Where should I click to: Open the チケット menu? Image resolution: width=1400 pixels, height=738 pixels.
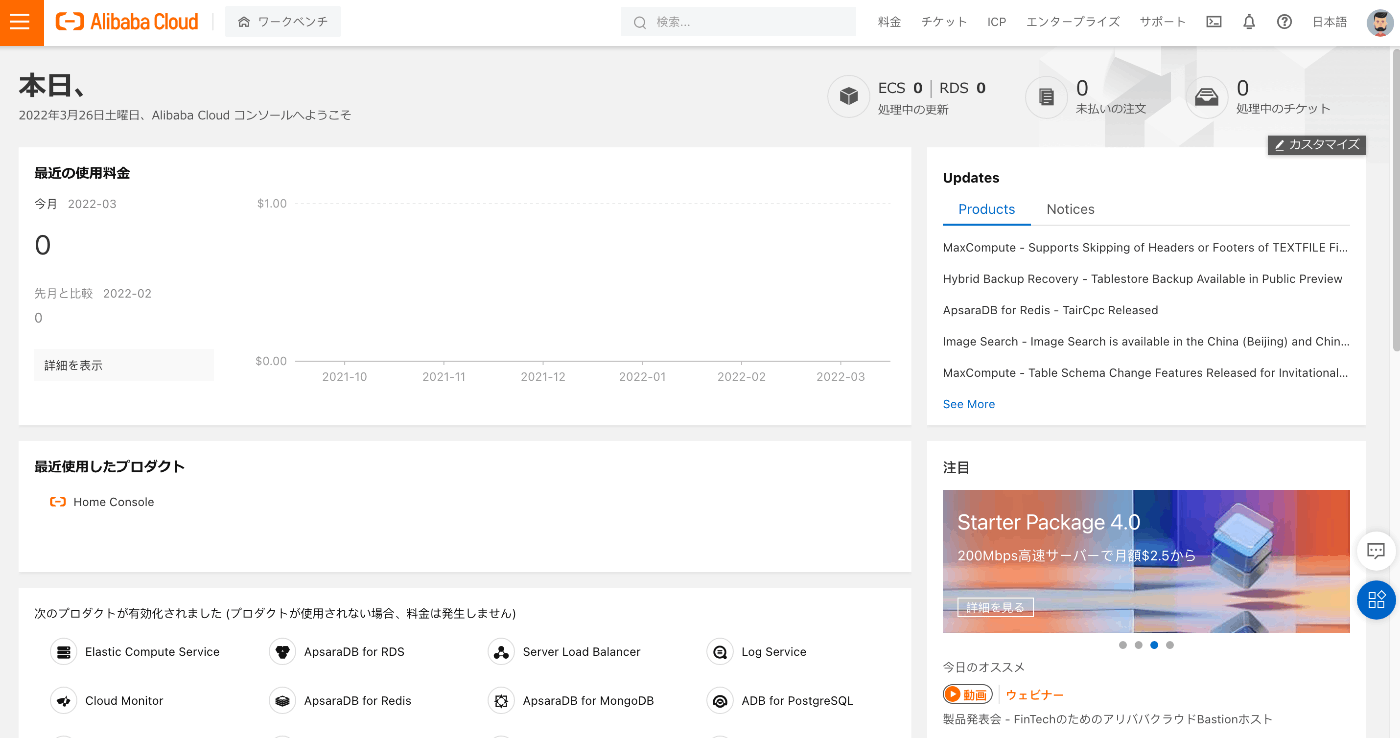click(944, 22)
